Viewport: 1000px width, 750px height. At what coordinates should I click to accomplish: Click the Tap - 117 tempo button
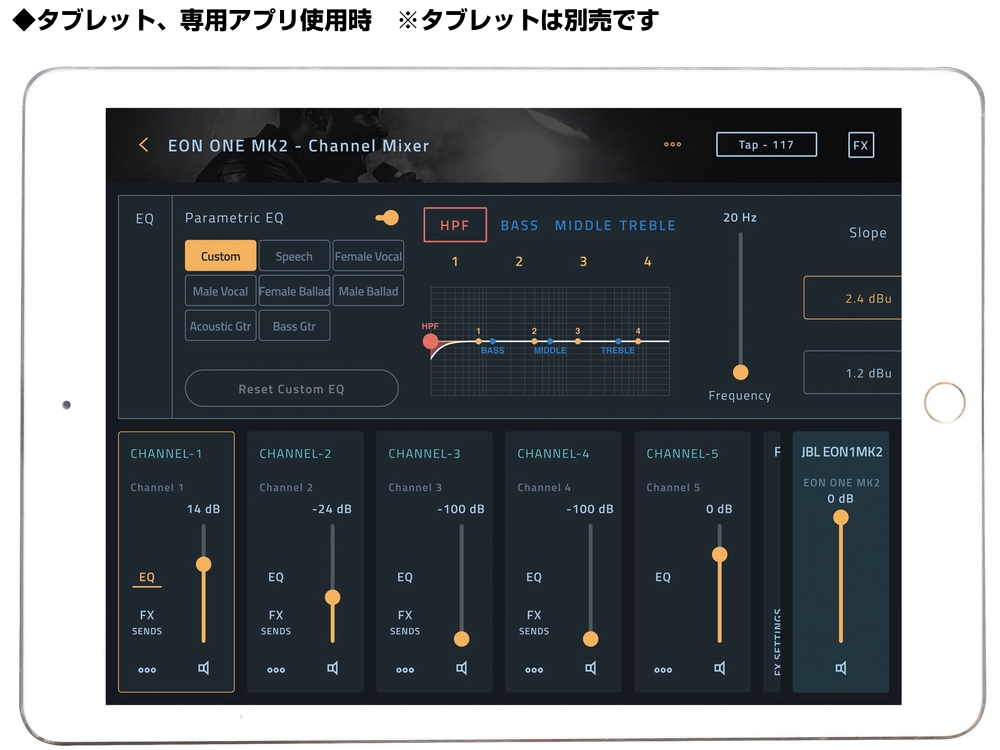click(x=766, y=145)
